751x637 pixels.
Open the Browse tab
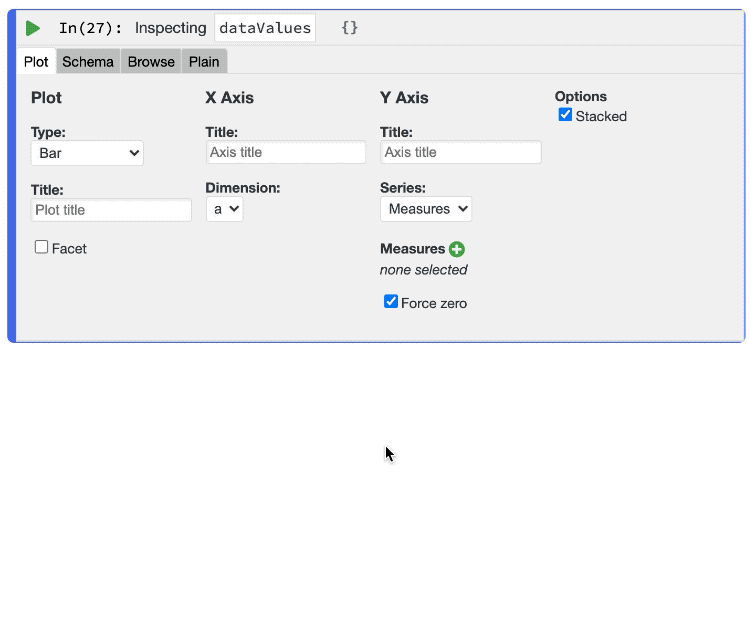click(151, 62)
